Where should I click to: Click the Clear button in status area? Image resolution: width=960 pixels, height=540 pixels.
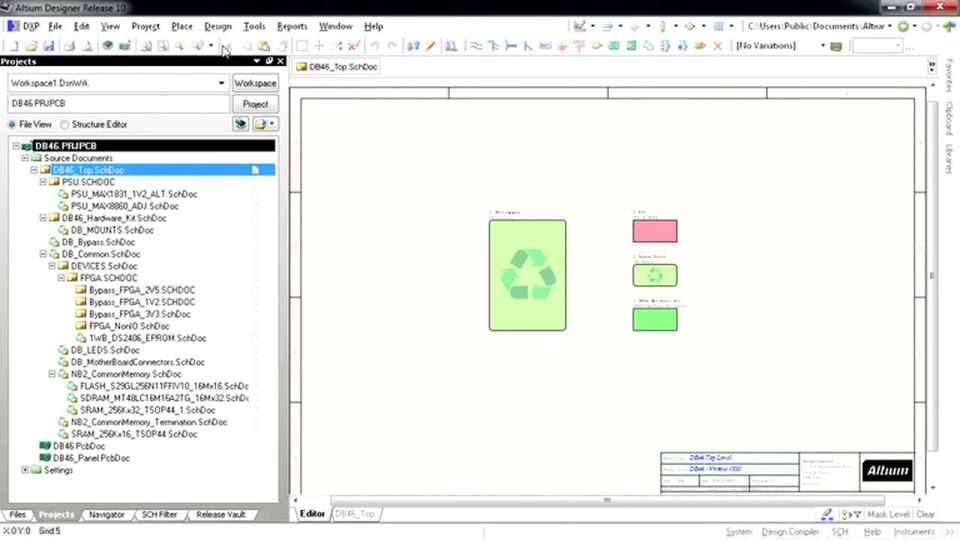(x=925, y=515)
